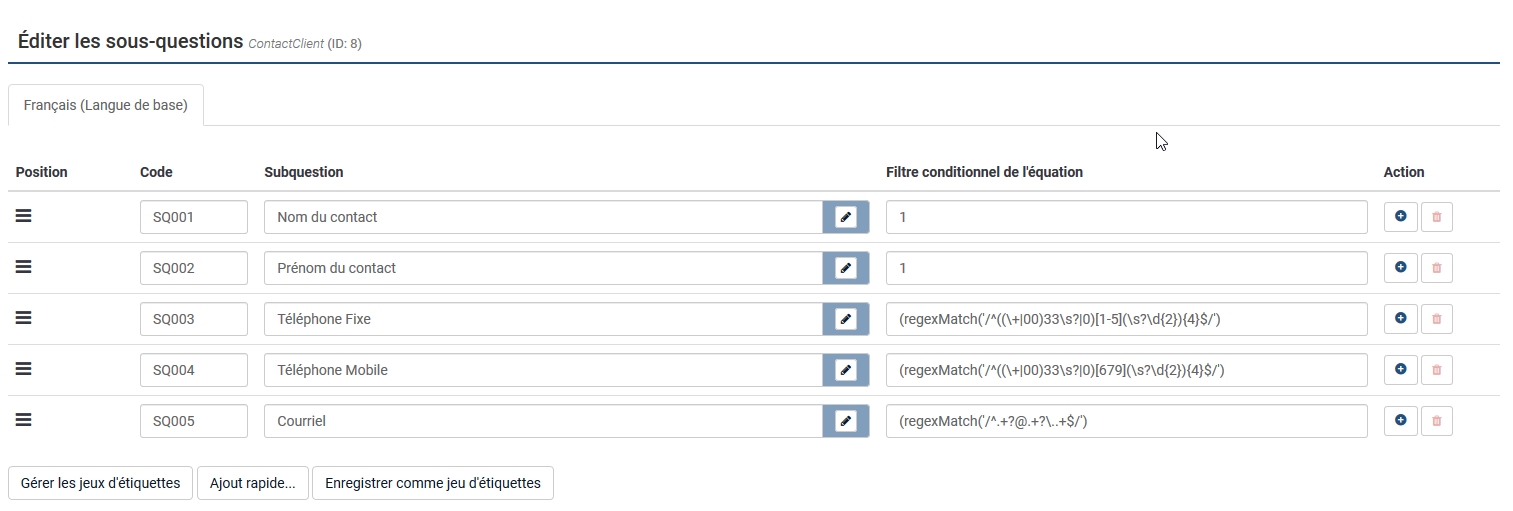Viewport: 1513px width, 511px height.
Task: Click the drag handle for row SQ001
Action: point(24,216)
